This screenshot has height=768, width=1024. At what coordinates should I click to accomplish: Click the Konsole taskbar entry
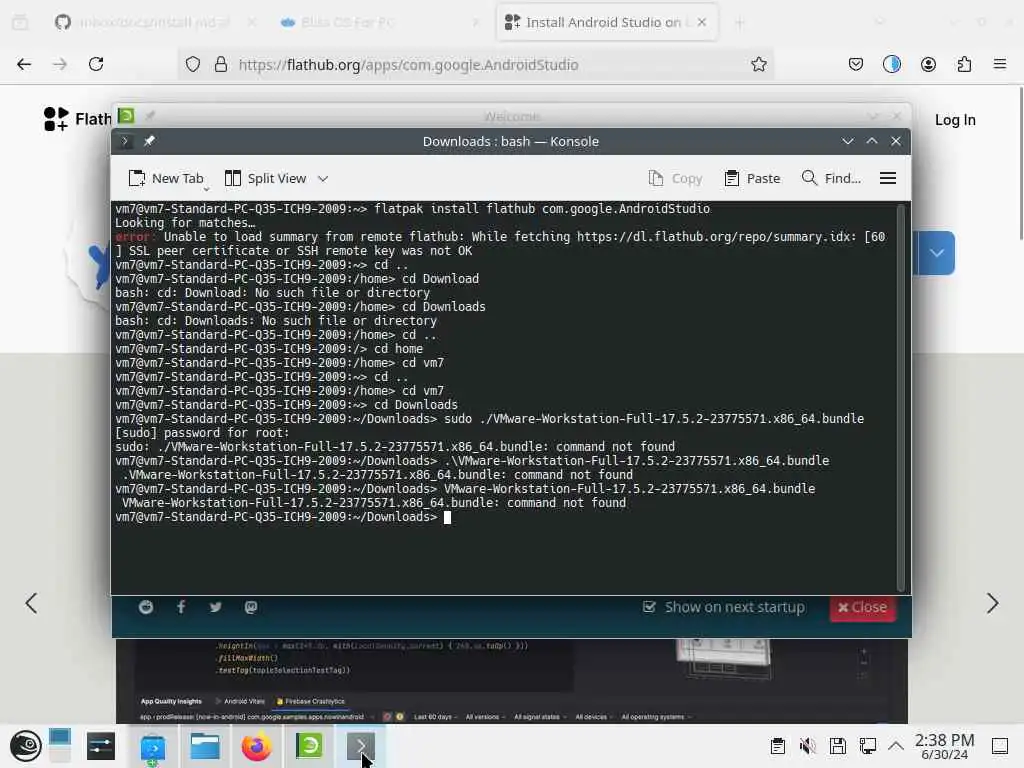coord(360,746)
